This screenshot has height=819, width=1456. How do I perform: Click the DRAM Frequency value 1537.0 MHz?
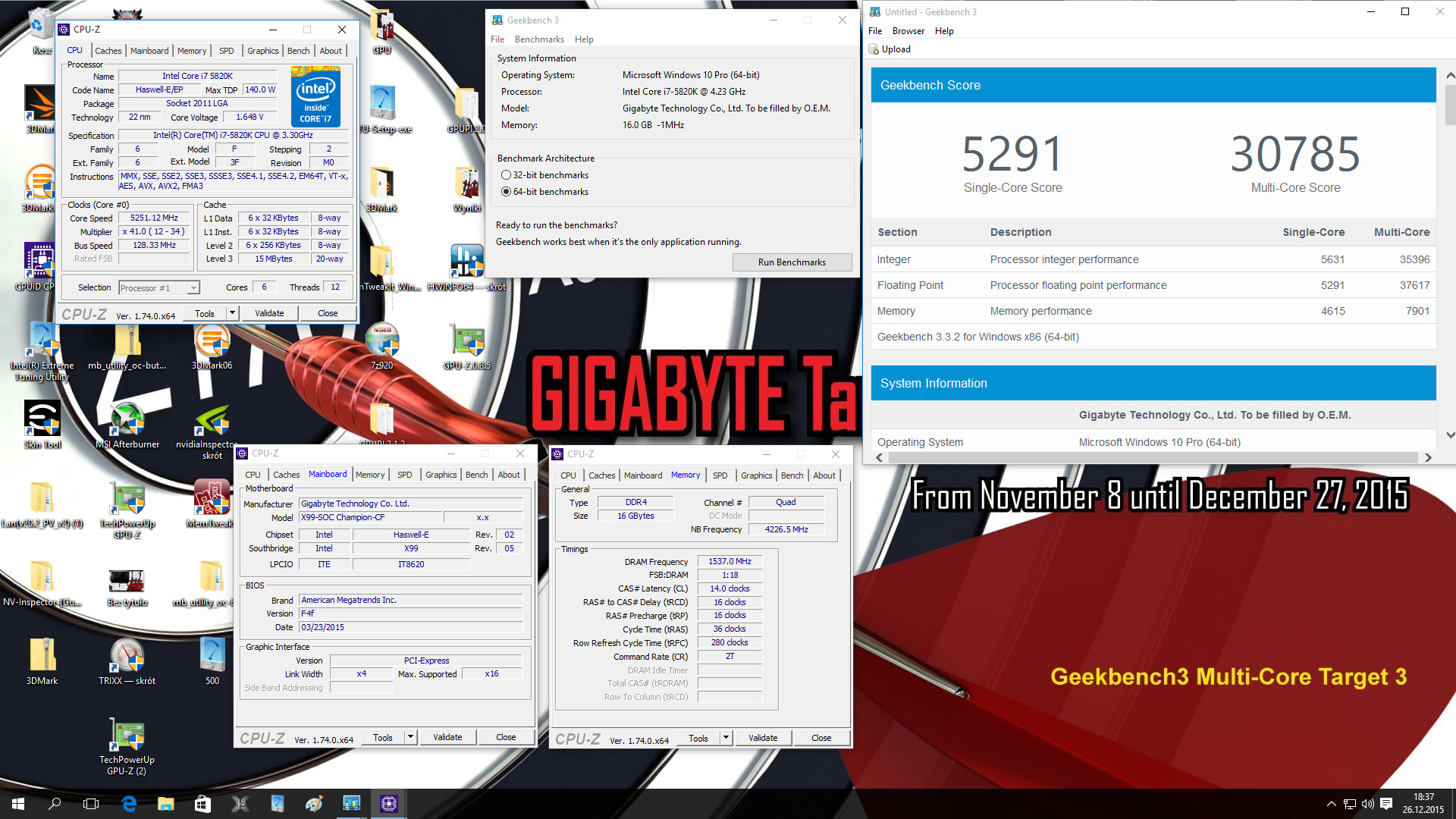(730, 562)
